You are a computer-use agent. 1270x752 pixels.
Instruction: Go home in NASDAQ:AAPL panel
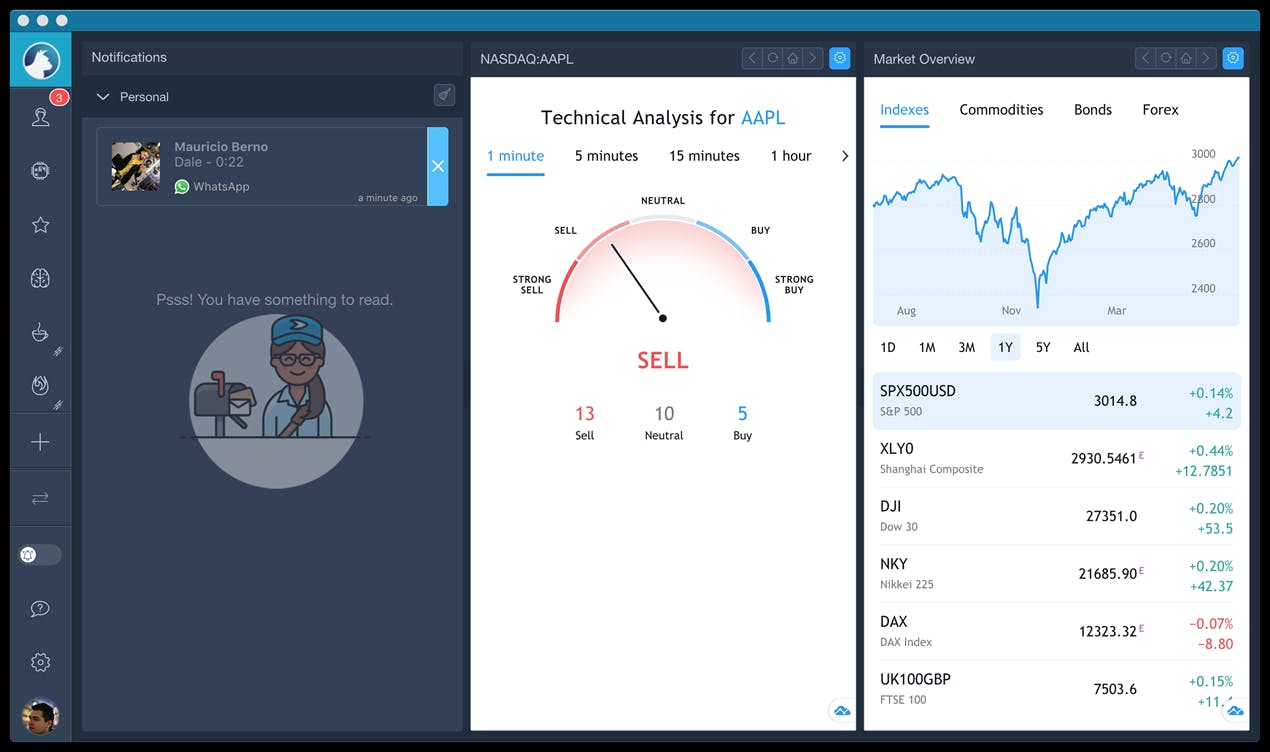click(793, 58)
